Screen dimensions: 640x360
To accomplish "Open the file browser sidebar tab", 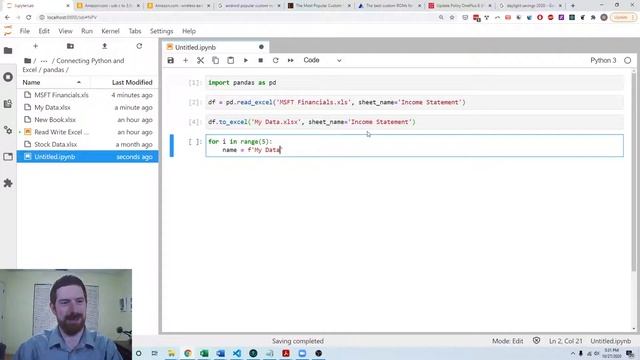I will click(8, 51).
